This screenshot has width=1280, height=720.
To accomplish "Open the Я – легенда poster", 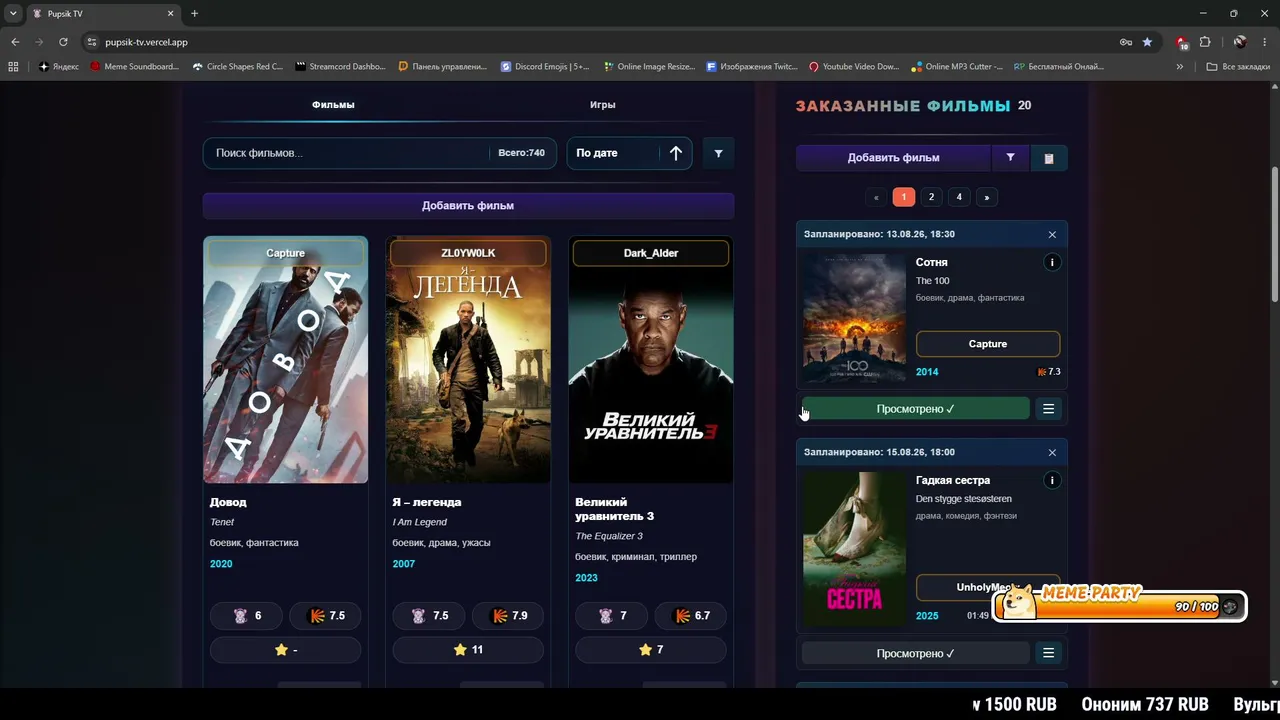I will point(468,360).
